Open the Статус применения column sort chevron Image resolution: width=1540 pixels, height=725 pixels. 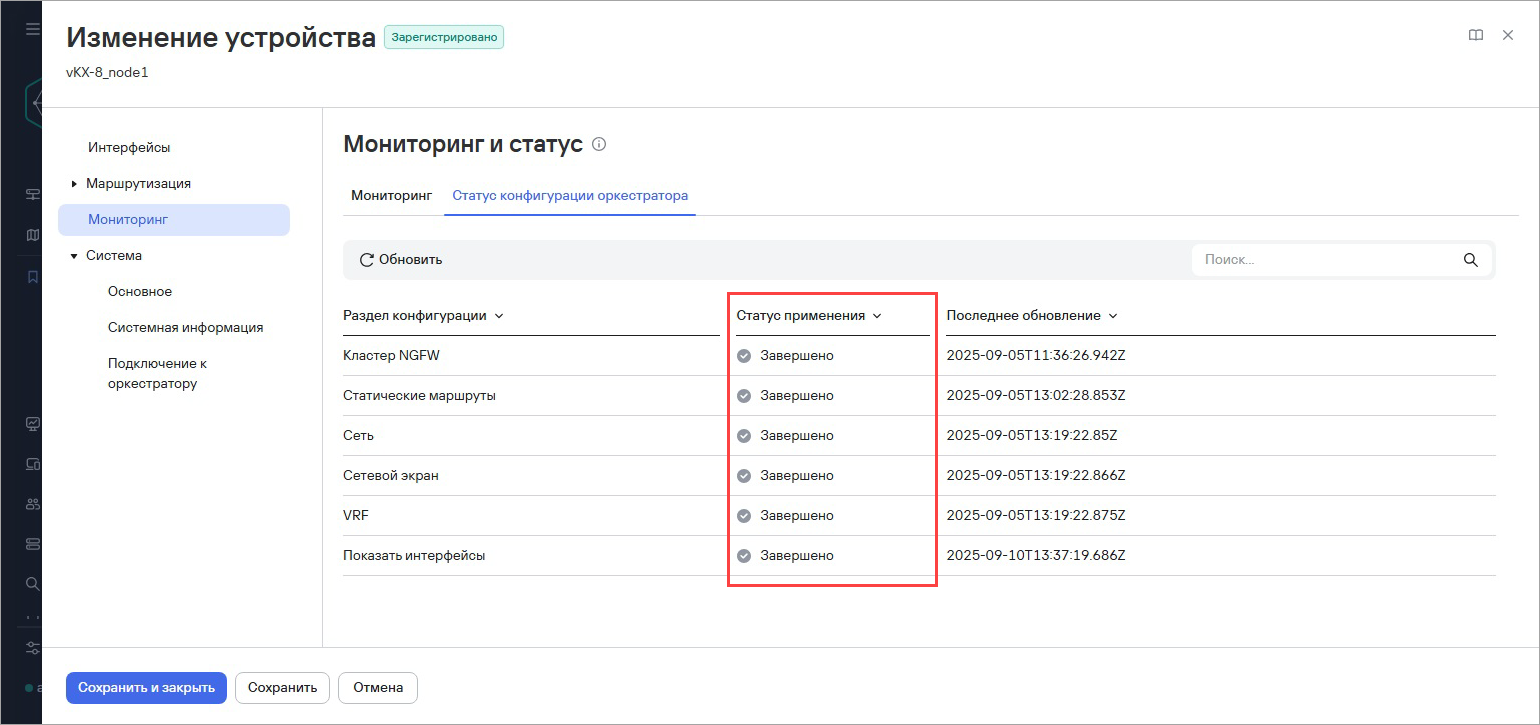tap(877, 316)
